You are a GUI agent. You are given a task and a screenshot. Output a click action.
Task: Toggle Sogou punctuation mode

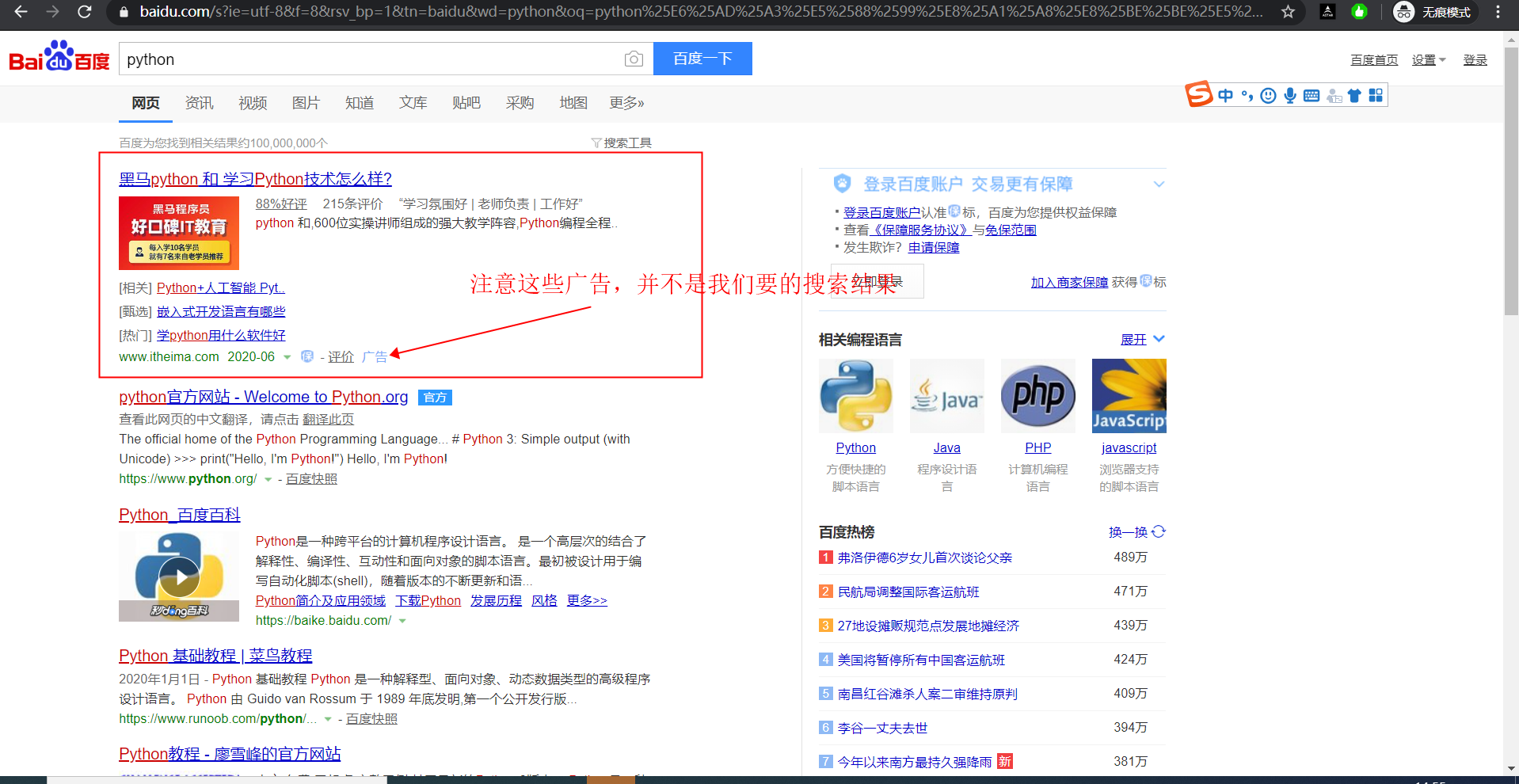1247,96
